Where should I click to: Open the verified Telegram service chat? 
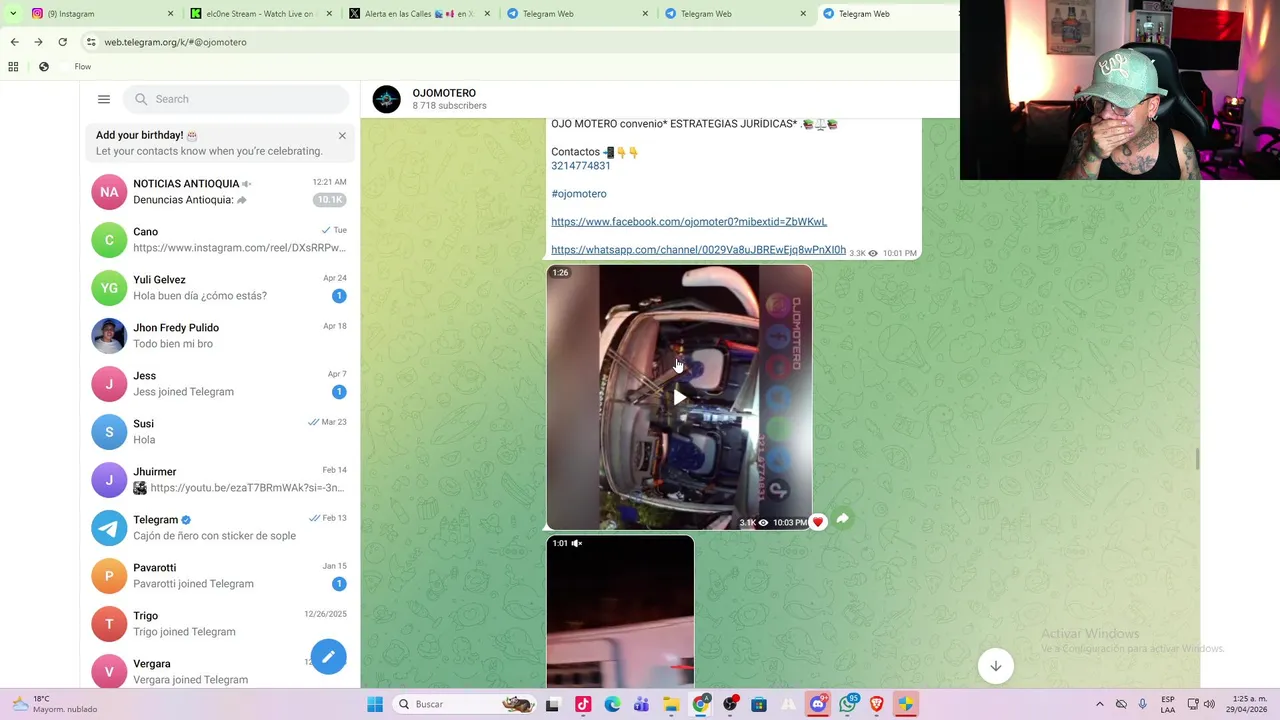click(220, 528)
